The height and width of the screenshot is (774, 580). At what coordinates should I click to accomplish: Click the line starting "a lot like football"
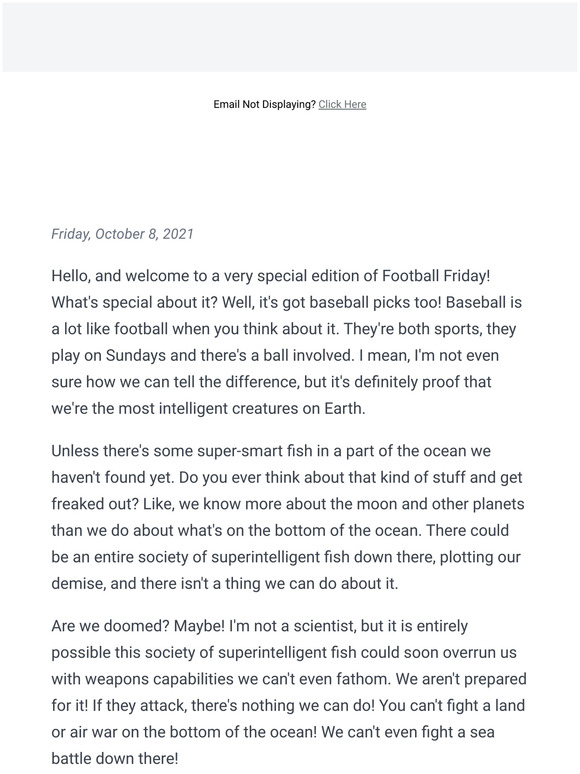tap(284, 329)
